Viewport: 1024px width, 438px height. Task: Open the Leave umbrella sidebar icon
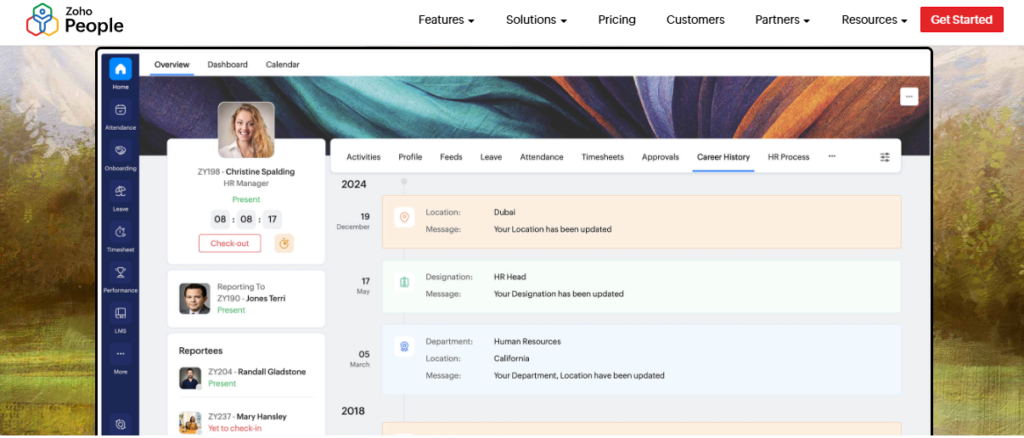pos(120,191)
